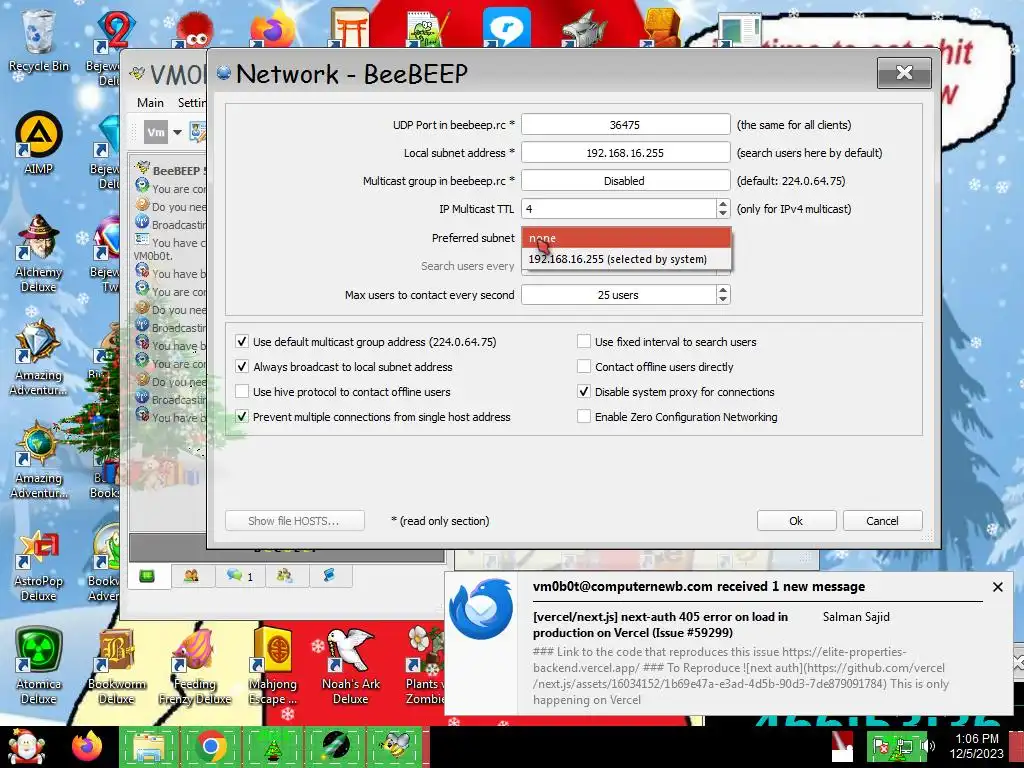The height and width of the screenshot is (768, 1024).
Task: Click the Santa start button
Action: tap(26, 747)
